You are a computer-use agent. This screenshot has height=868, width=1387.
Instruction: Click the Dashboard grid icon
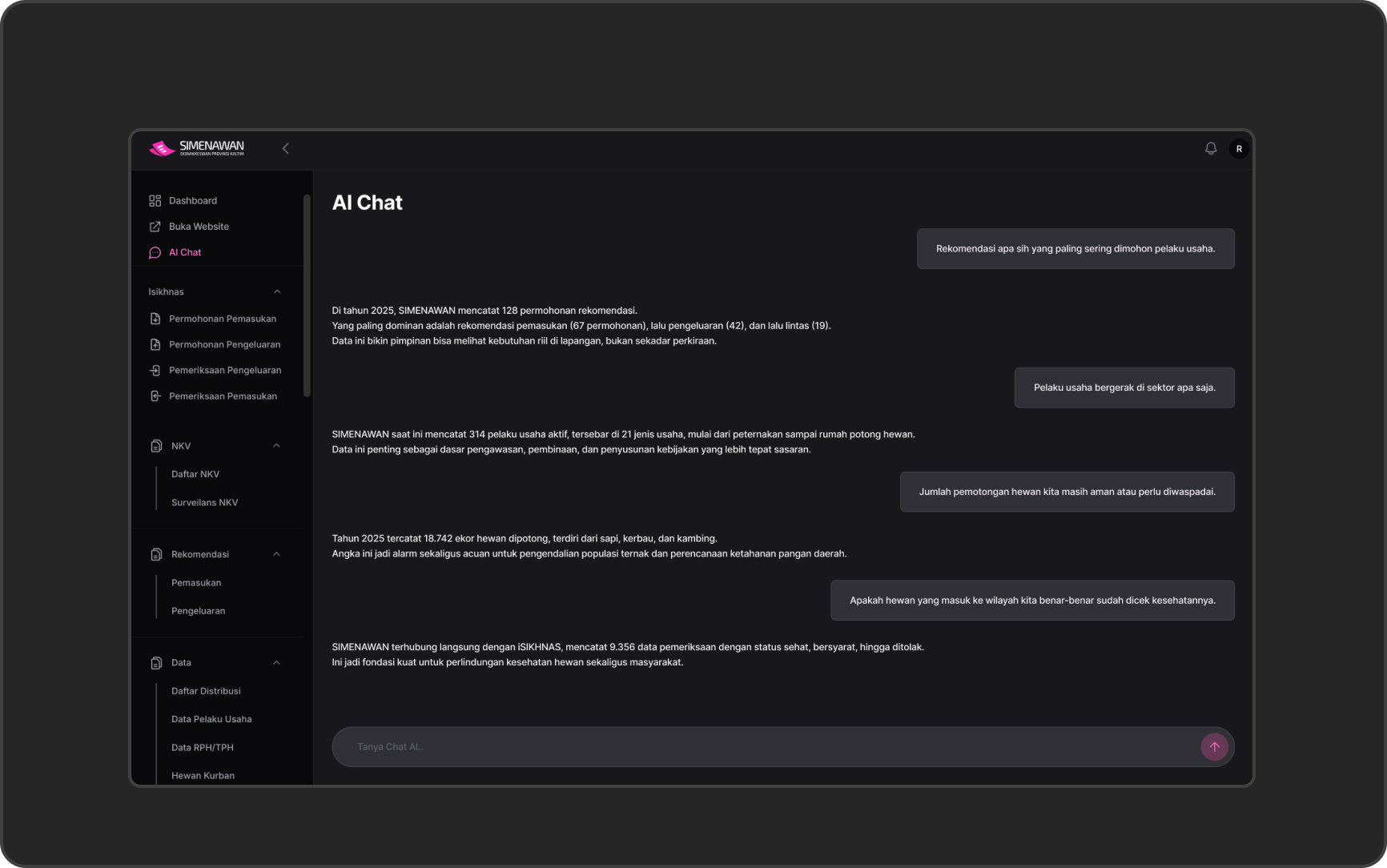pos(155,201)
